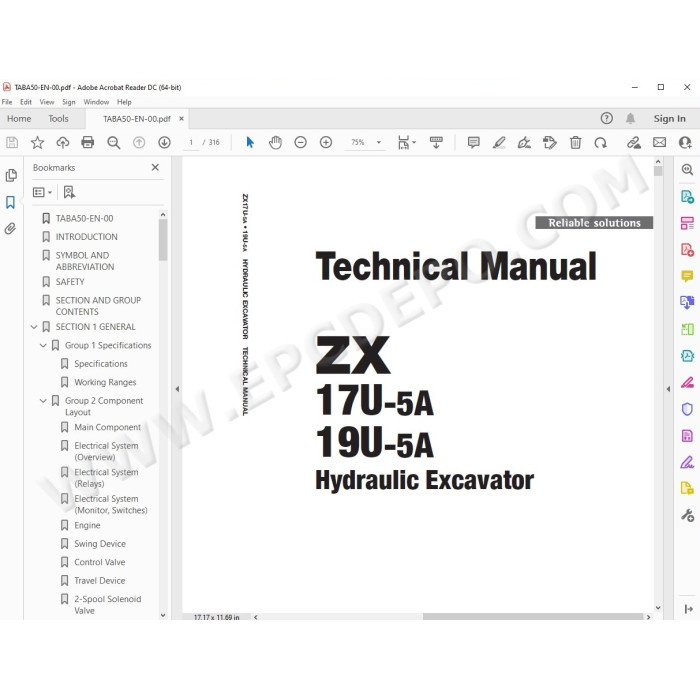Add a sticky note comment
This screenshot has width=700, height=700.
[474, 142]
